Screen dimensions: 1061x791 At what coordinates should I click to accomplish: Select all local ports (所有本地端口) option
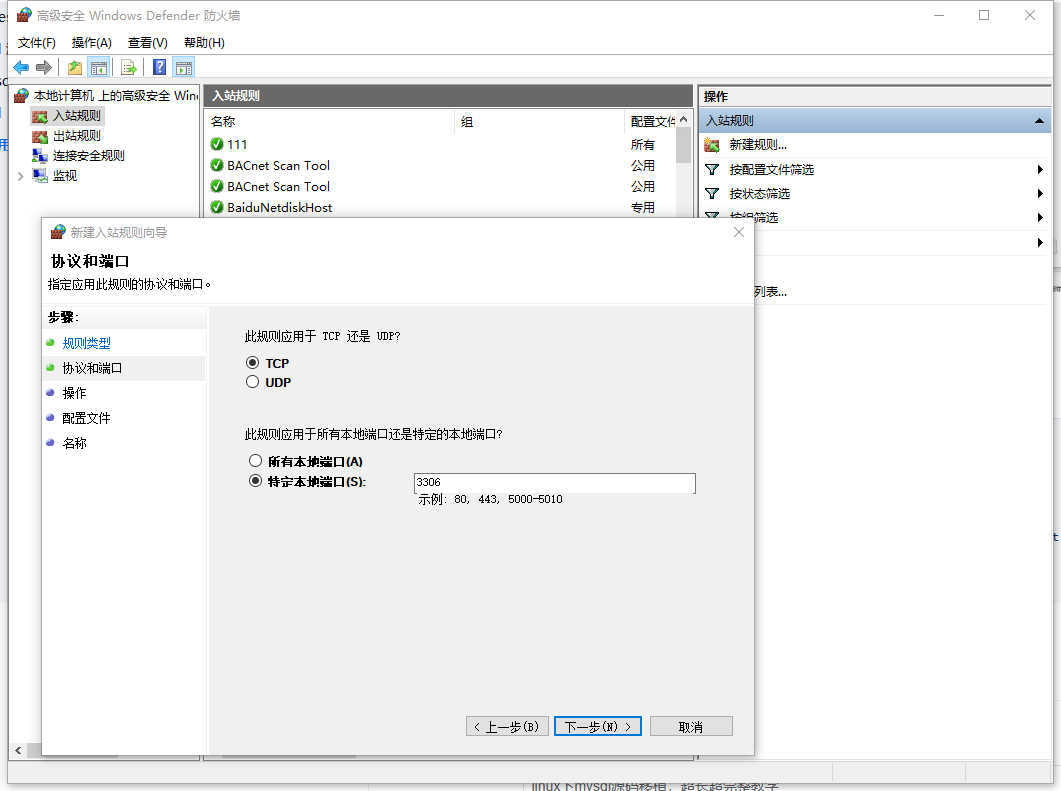pyautogui.click(x=255, y=461)
